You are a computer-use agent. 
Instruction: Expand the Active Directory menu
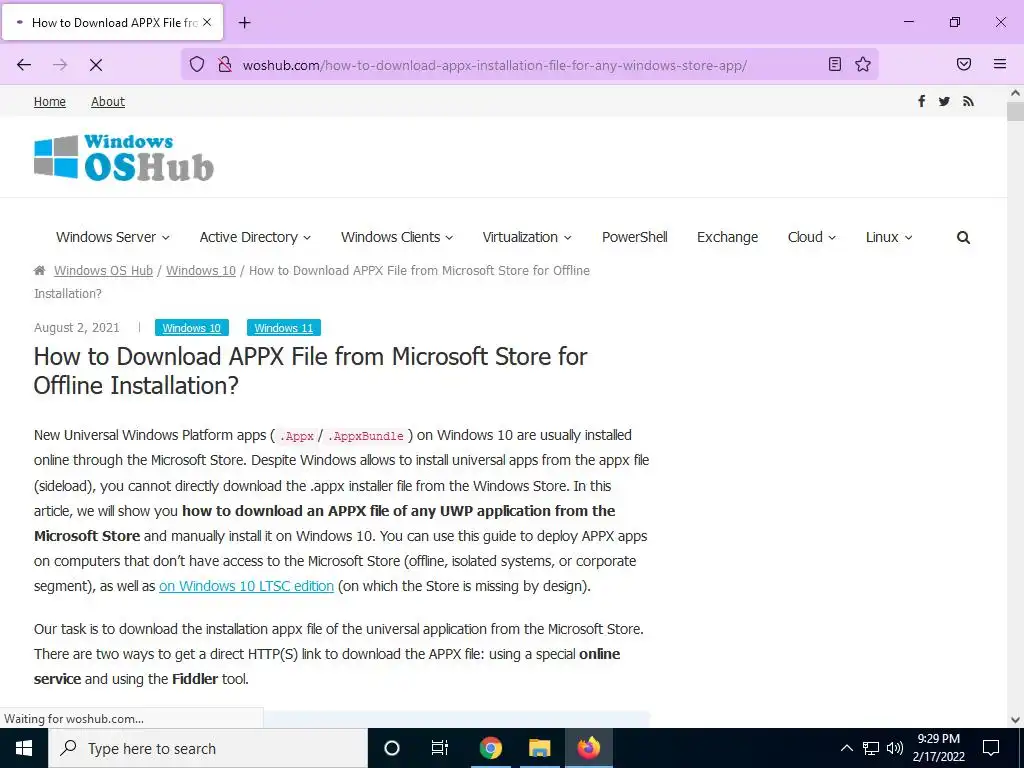pyautogui.click(x=255, y=237)
